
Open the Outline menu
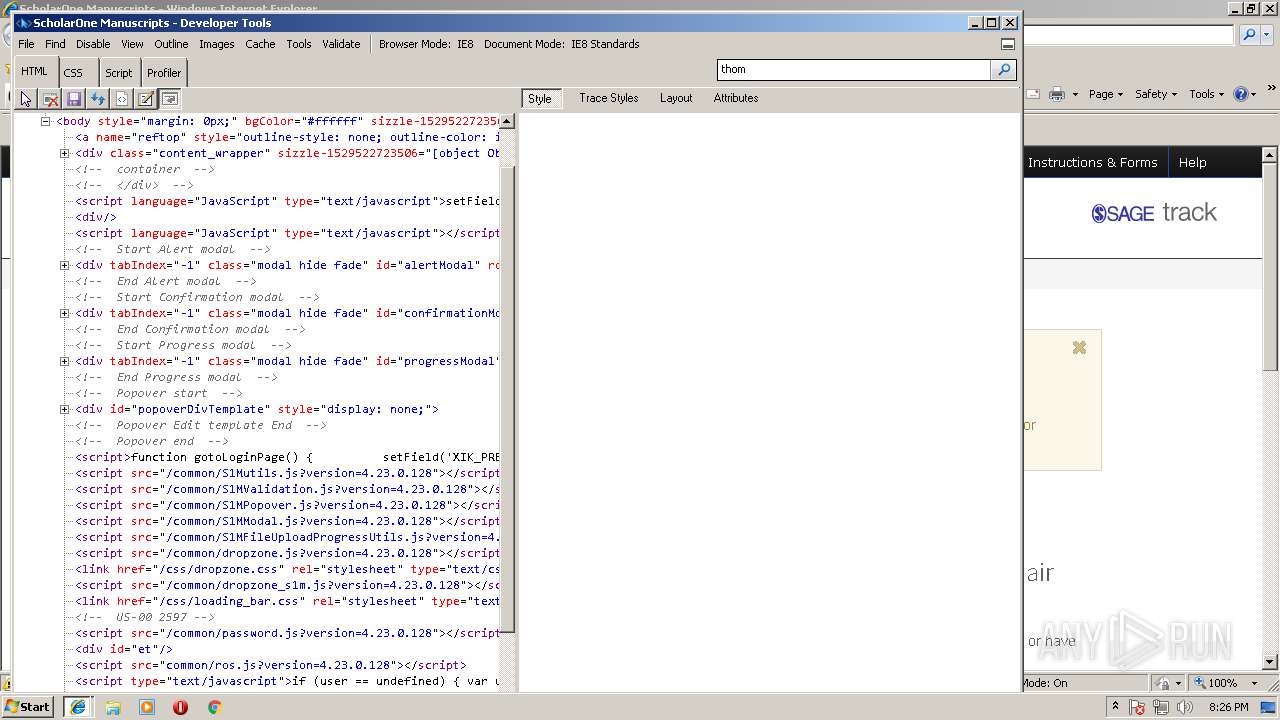[x=171, y=44]
